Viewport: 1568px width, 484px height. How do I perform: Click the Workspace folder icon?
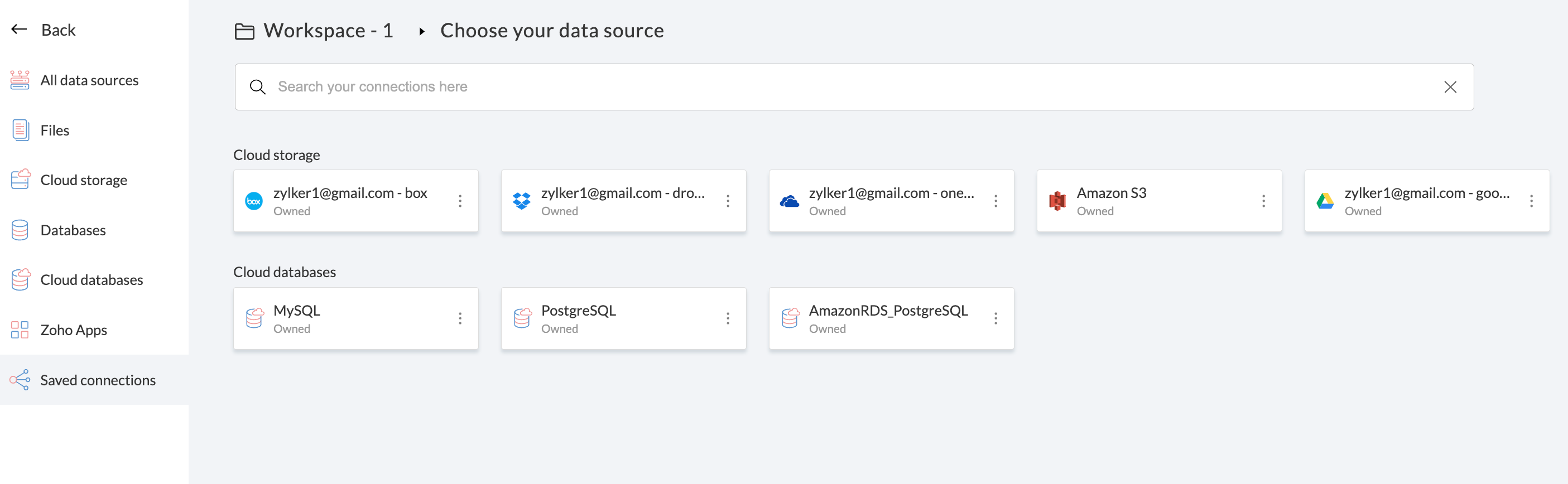coord(245,31)
